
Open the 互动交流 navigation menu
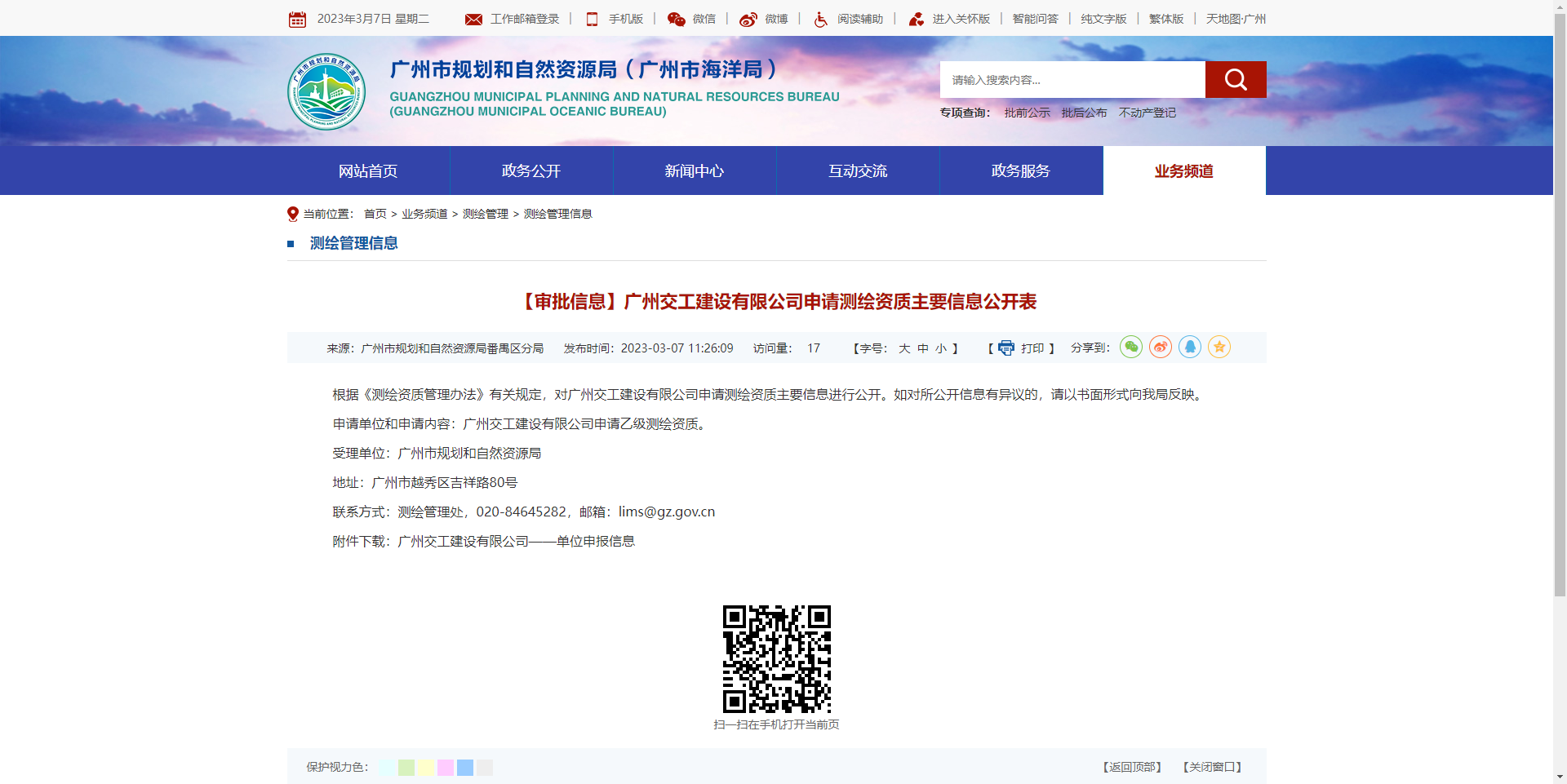[x=857, y=171]
